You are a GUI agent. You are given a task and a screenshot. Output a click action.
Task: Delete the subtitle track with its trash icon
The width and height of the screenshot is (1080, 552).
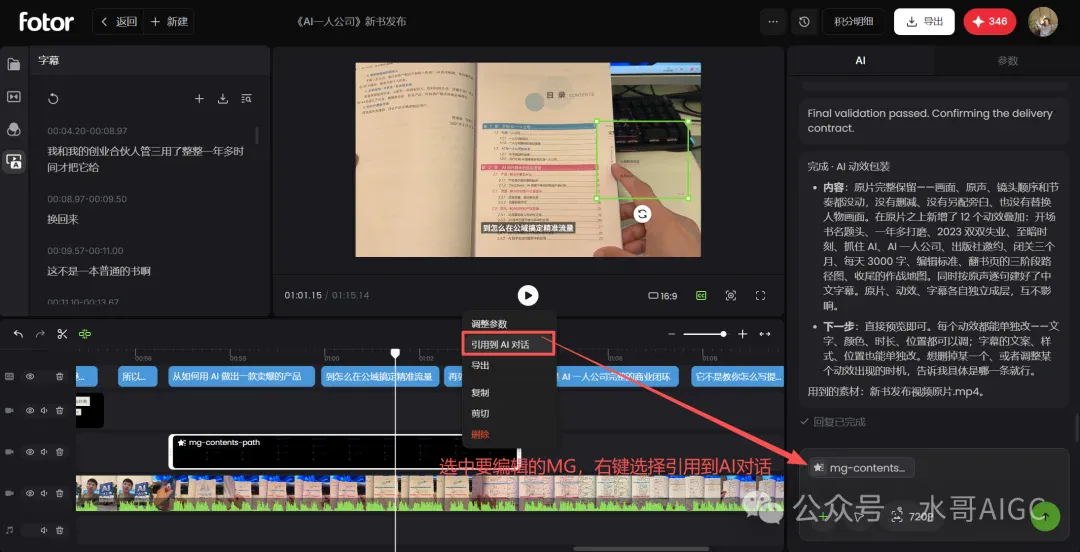click(59, 377)
